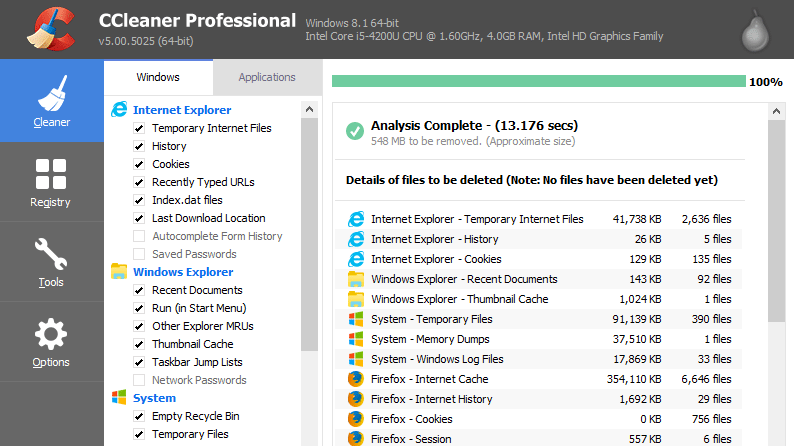
Task: Click IE icon beside Temporary Internet Files result
Action: point(356,219)
